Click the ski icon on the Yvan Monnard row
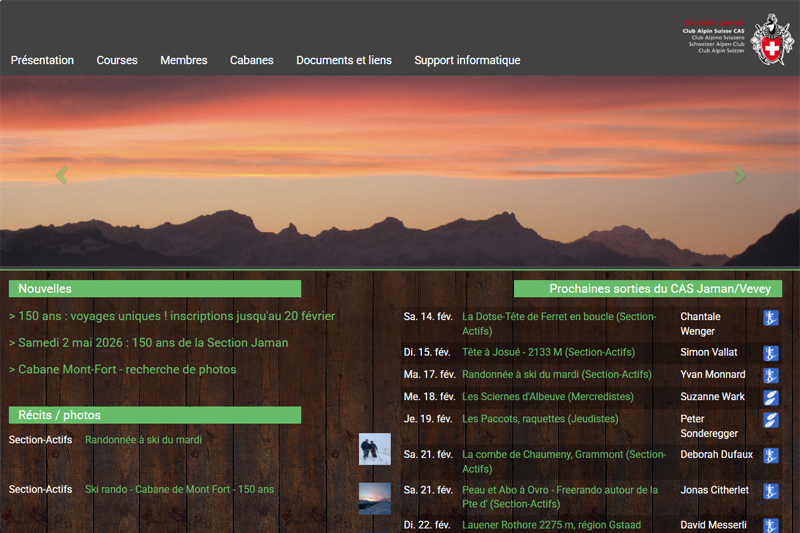 coord(771,375)
